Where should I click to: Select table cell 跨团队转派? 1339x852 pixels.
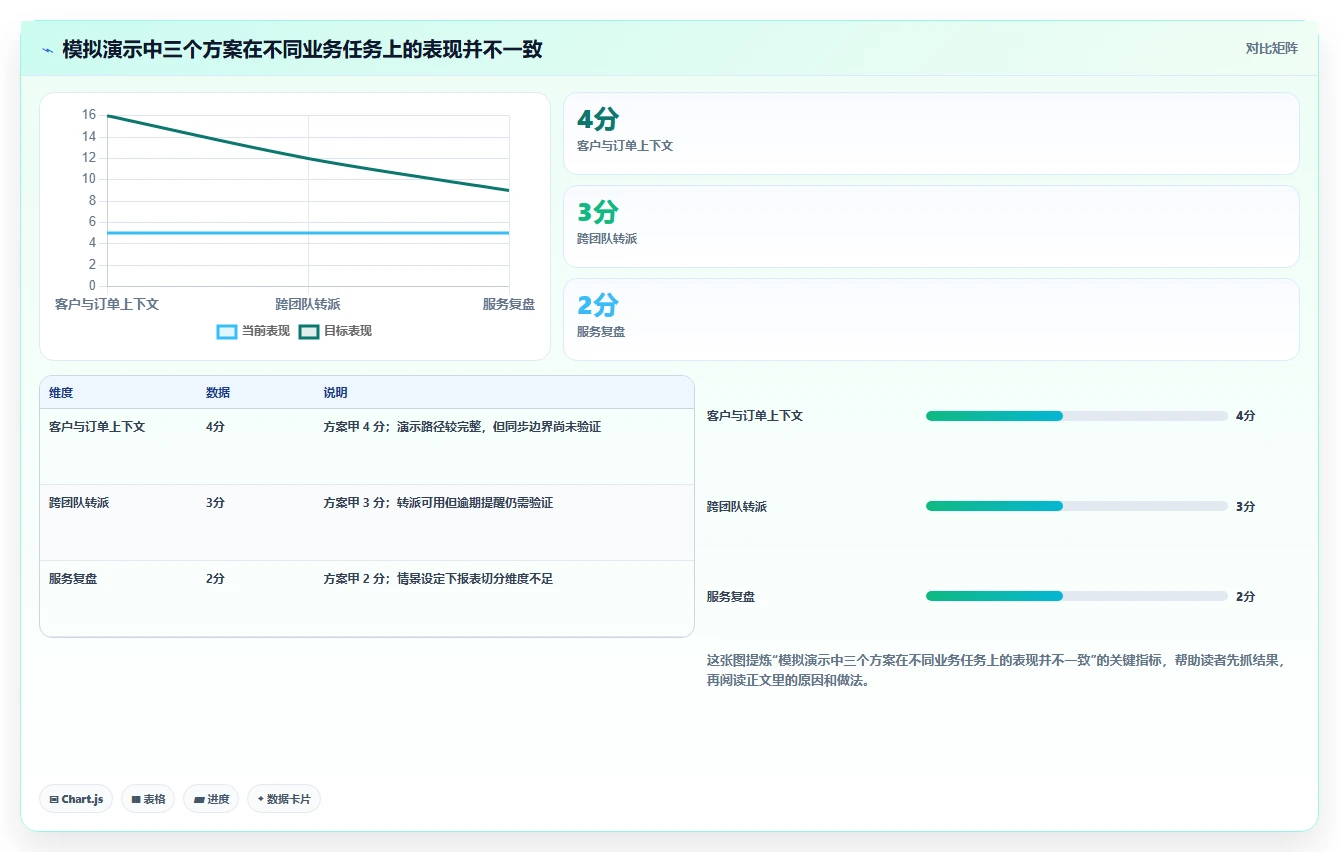(79, 503)
